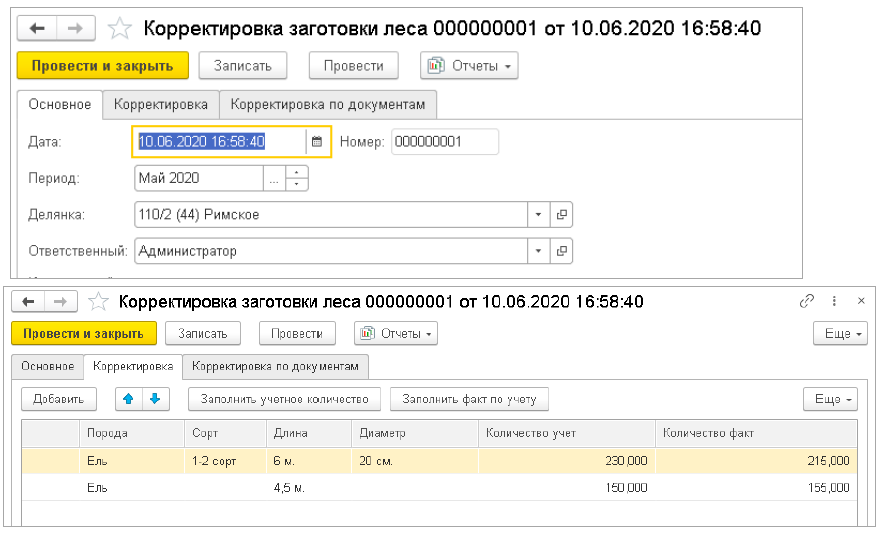Image resolution: width=880 pixels, height=533 pixels.
Task: Click the Период stepper arrows
Action: click(x=297, y=178)
